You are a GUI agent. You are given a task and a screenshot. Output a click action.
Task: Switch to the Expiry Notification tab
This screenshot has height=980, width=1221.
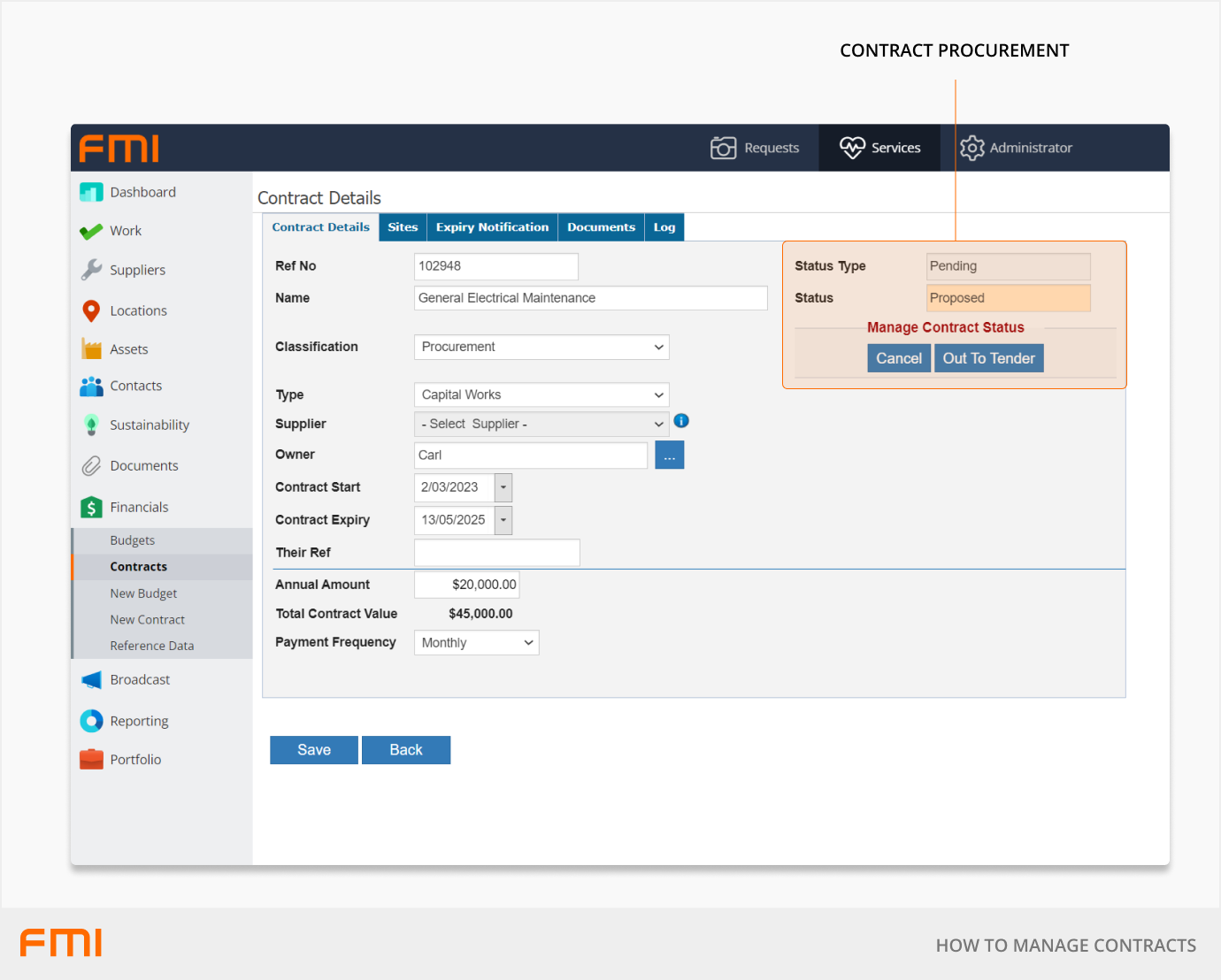click(x=492, y=227)
